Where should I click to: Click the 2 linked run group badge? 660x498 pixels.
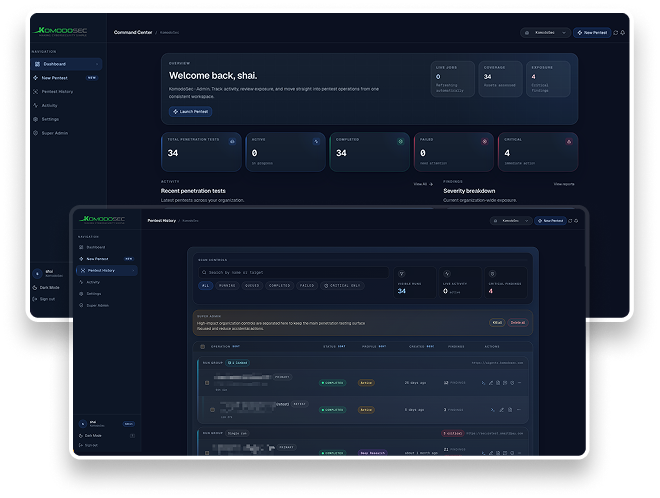(238, 362)
